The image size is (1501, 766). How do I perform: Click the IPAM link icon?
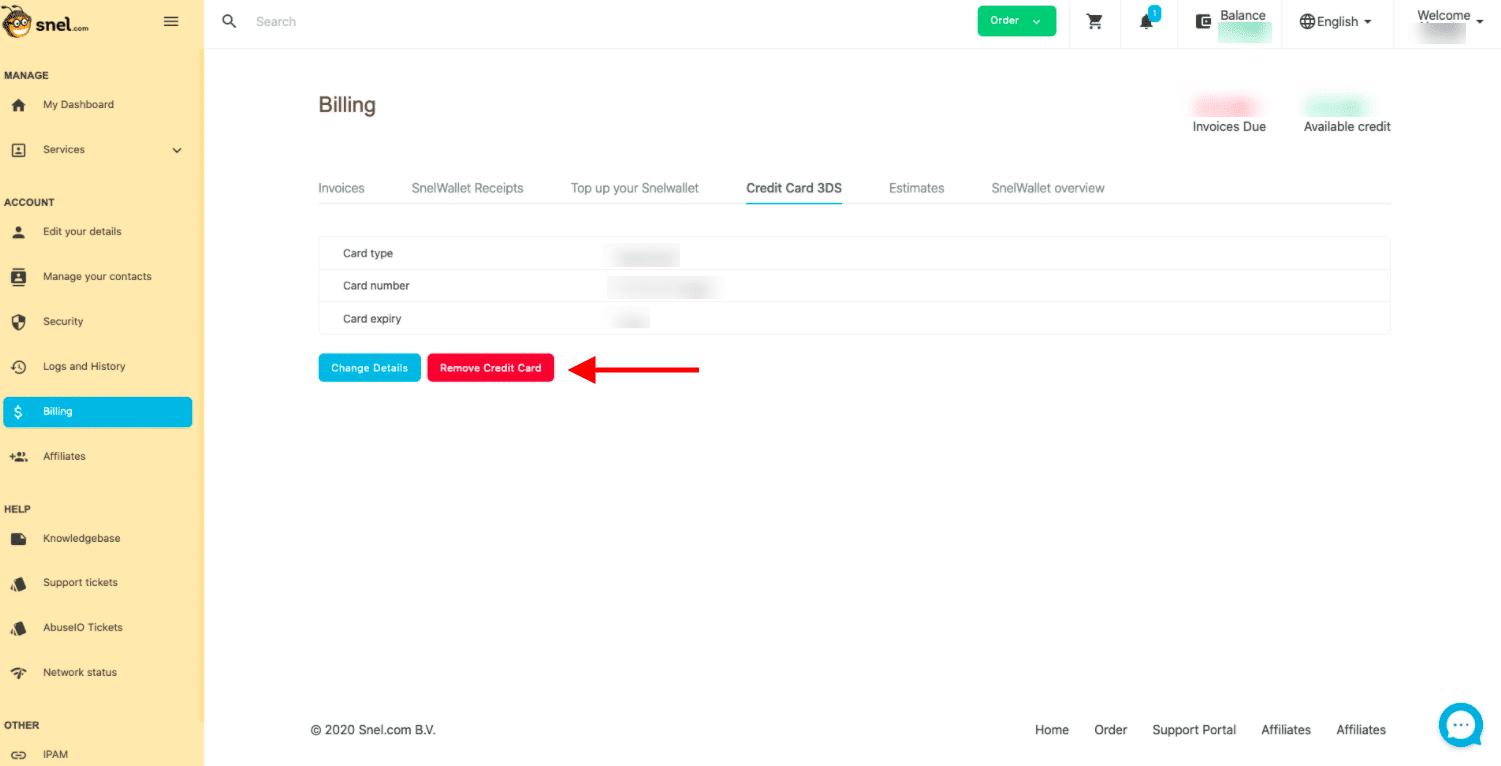click(x=18, y=755)
